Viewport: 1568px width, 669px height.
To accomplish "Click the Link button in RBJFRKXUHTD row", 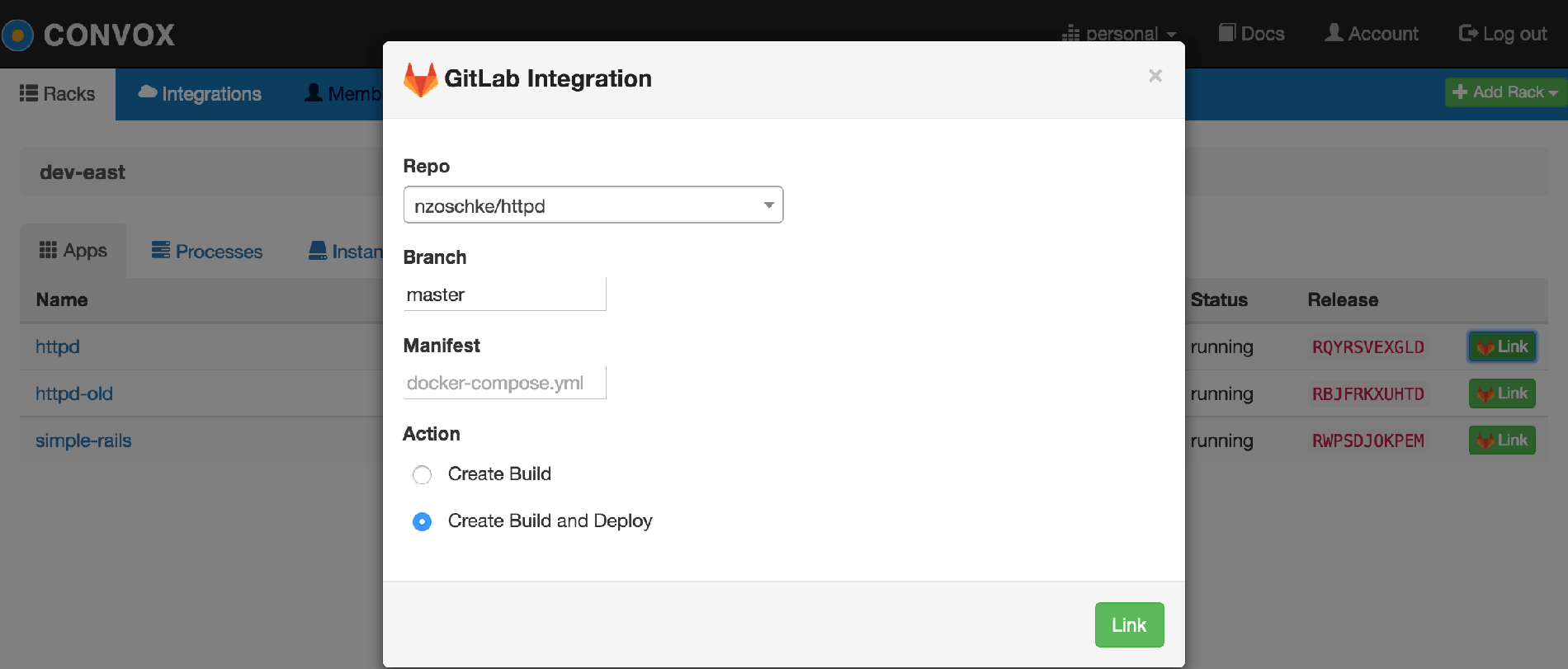I will coord(1502,393).
